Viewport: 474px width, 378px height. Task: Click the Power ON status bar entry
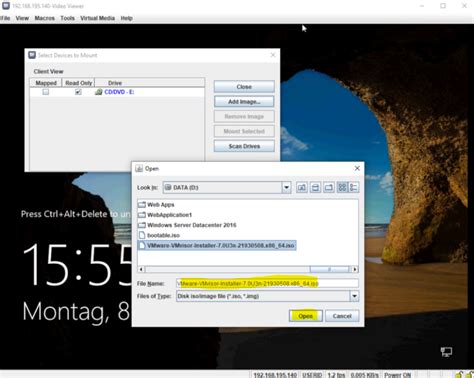pyautogui.click(x=397, y=375)
